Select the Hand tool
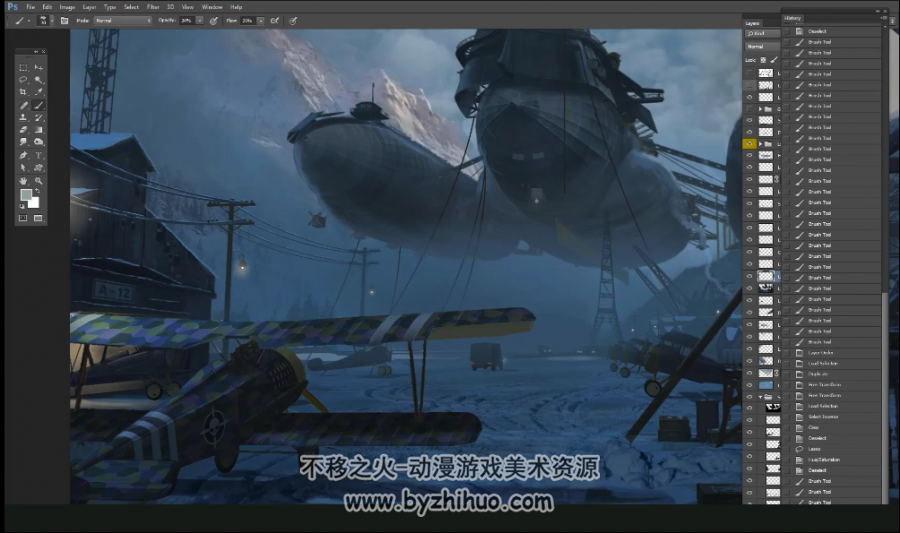This screenshot has width=900, height=533. point(23,181)
